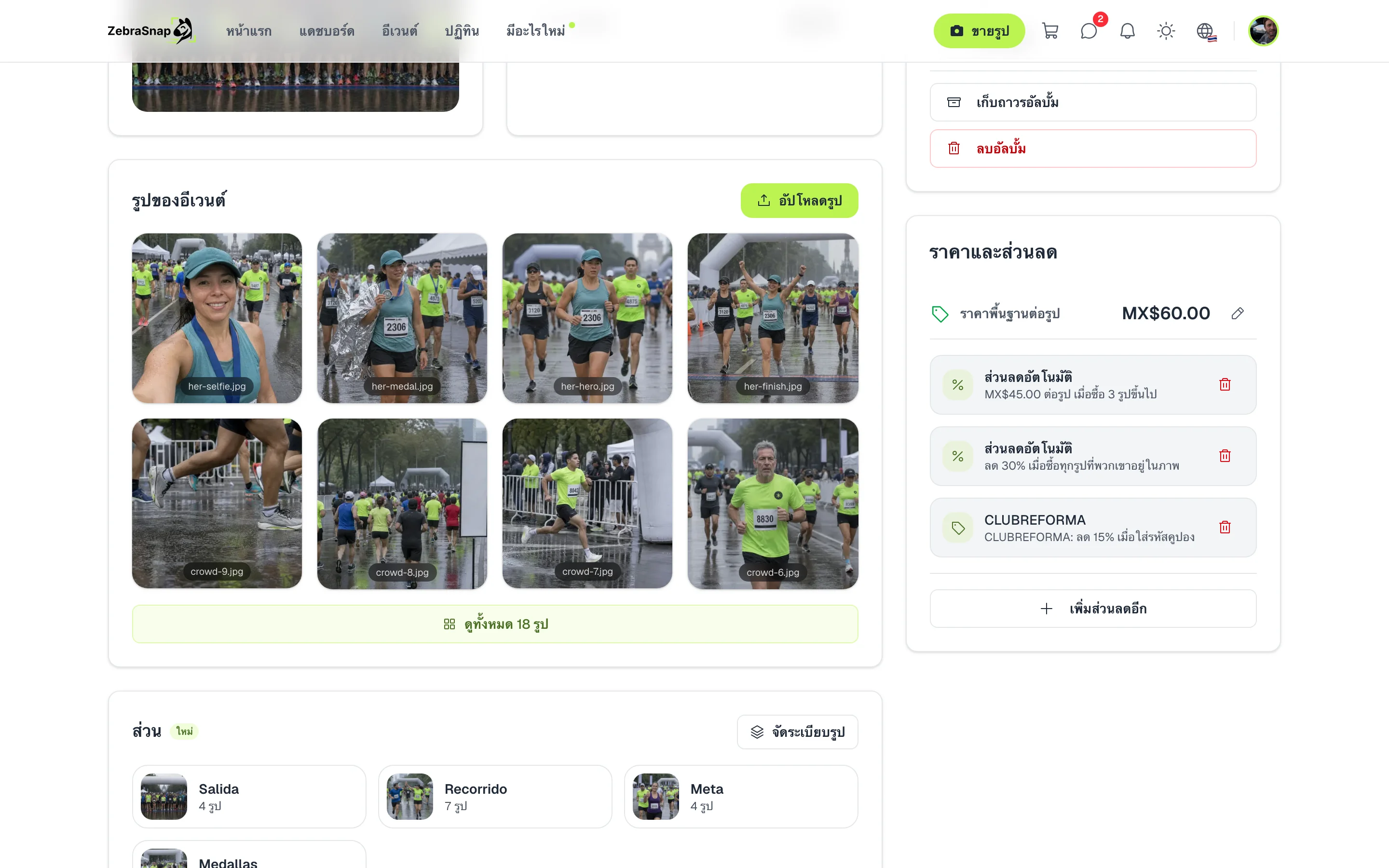Screen dimensions: 1389x868
Task: Click เพิ่มส่วนลดอีก add discount button
Action: (x=1093, y=609)
